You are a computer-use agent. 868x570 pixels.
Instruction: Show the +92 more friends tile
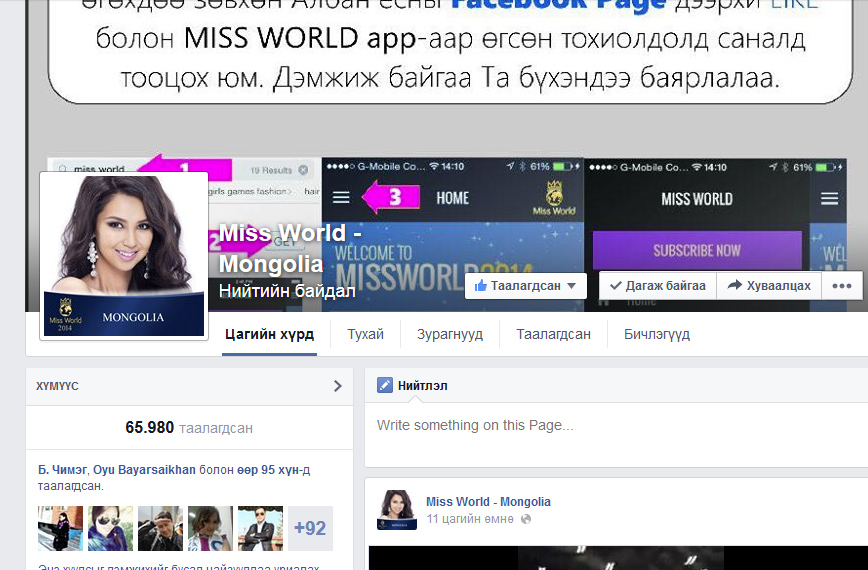coord(311,528)
